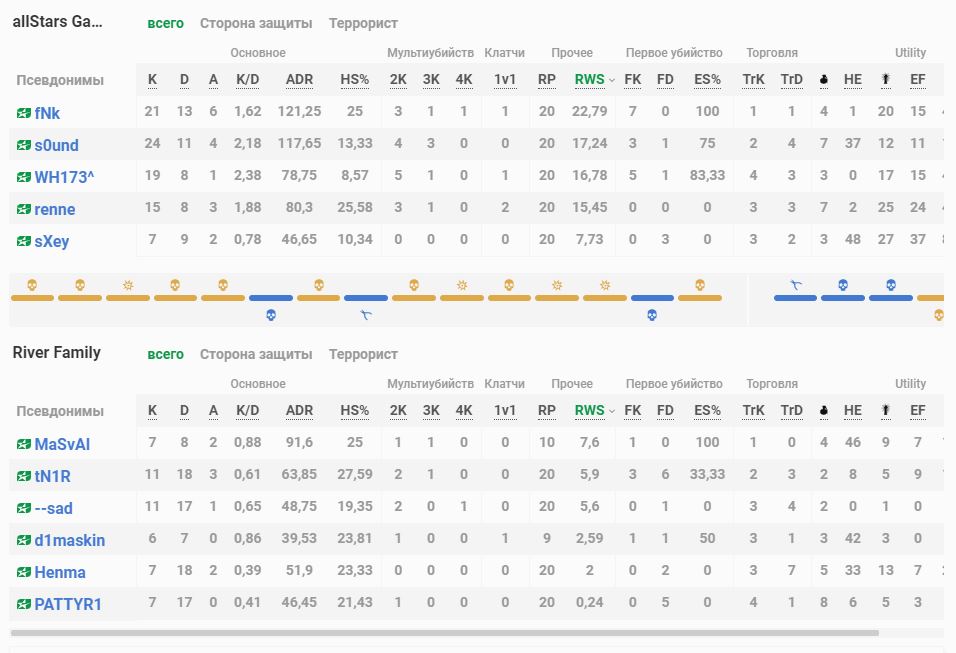This screenshot has height=653, width=956.
Task: Select the first yellow skull round marker
Action: 32,286
